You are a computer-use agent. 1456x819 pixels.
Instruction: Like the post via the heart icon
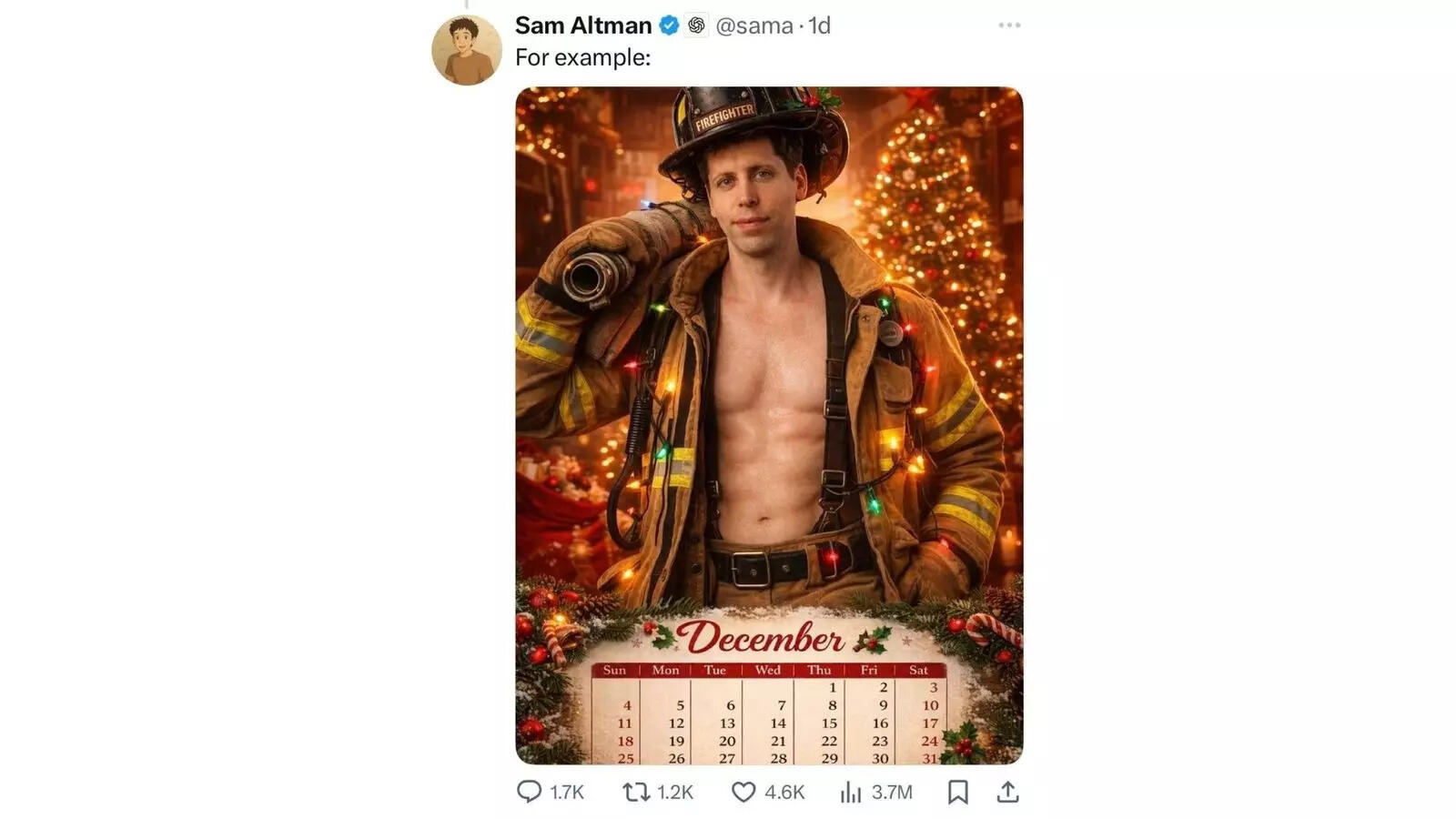click(744, 792)
